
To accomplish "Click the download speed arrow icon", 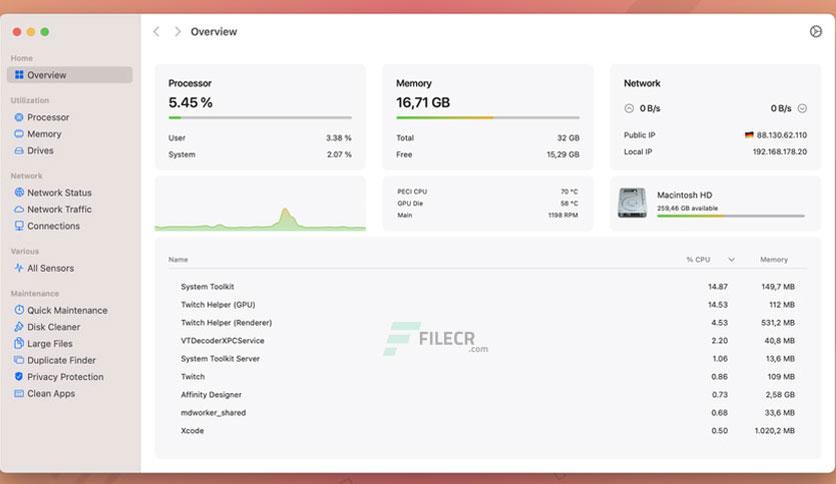I will coord(802,108).
